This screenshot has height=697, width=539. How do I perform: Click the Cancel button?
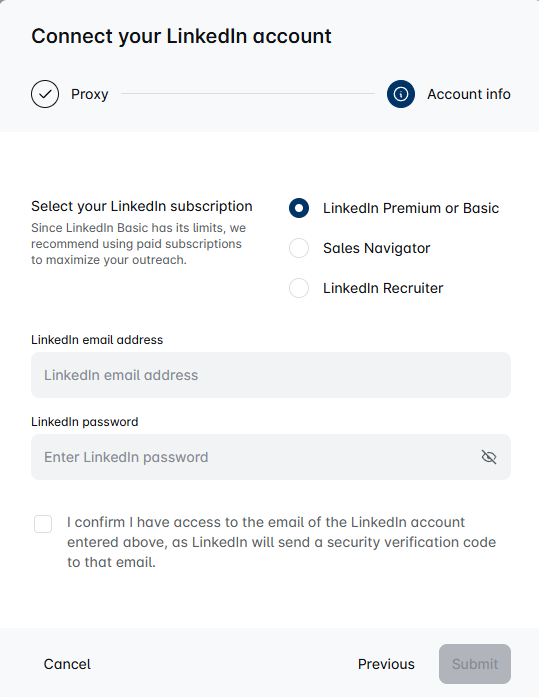coord(67,664)
